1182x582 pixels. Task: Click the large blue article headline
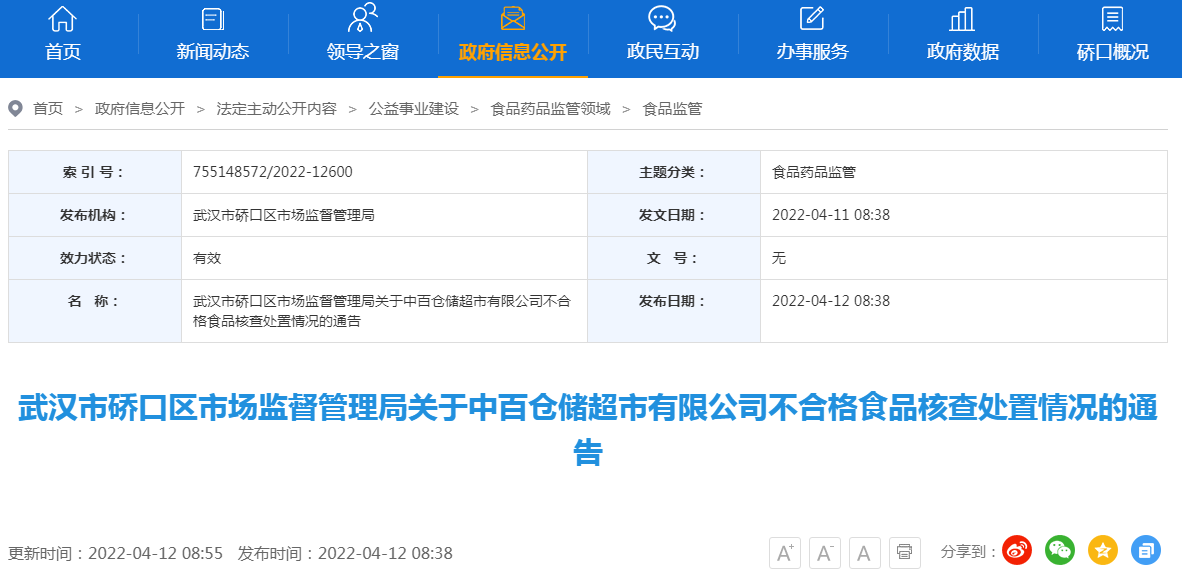[x=587, y=430]
